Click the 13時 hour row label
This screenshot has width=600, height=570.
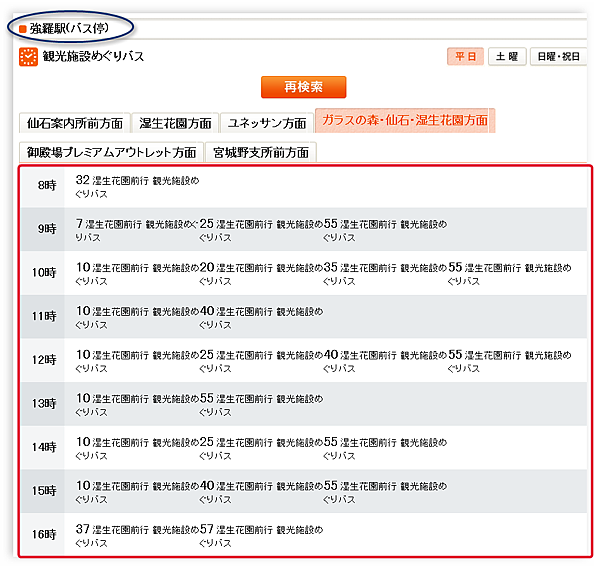[x=44, y=403]
